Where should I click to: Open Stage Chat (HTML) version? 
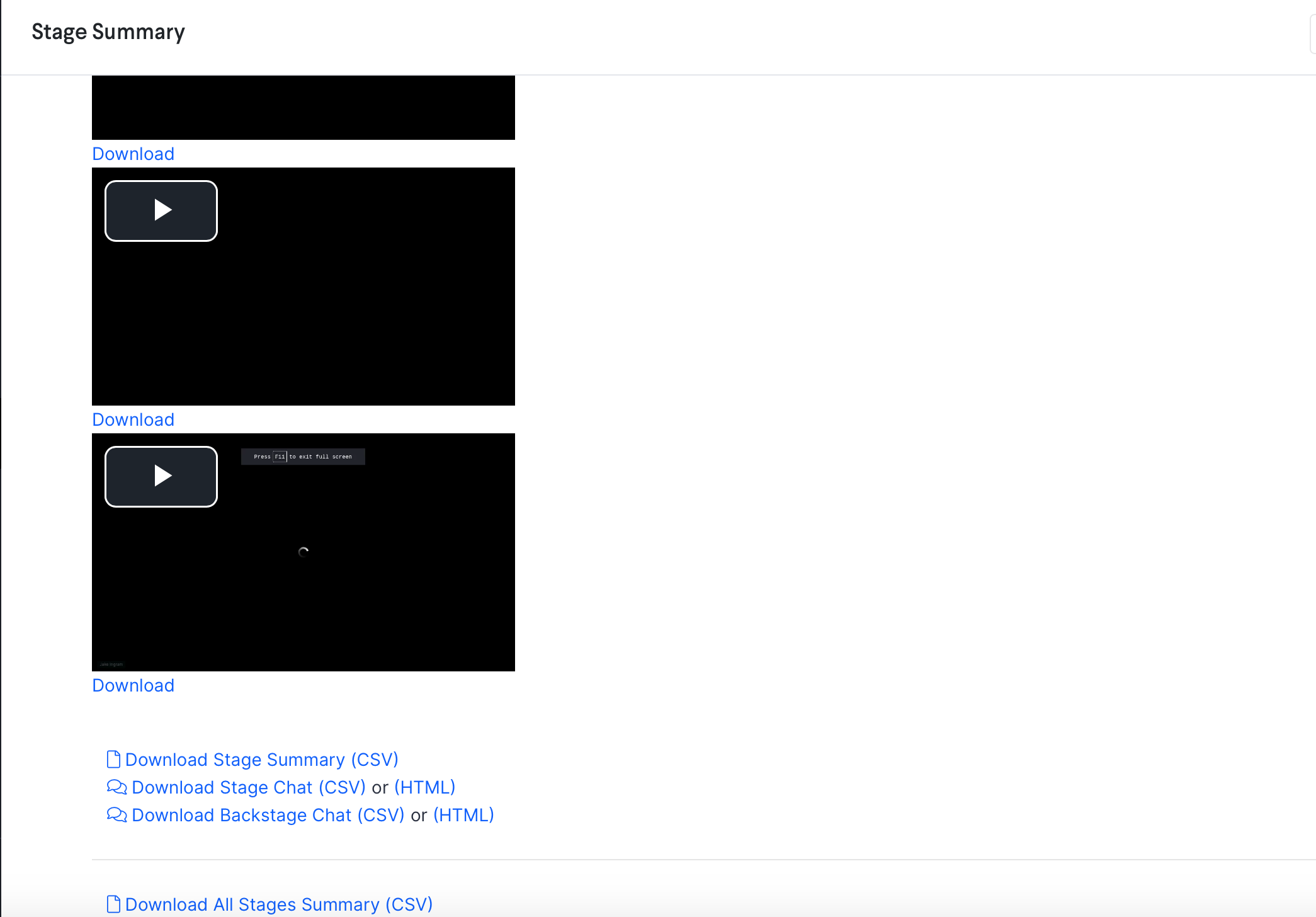(425, 787)
